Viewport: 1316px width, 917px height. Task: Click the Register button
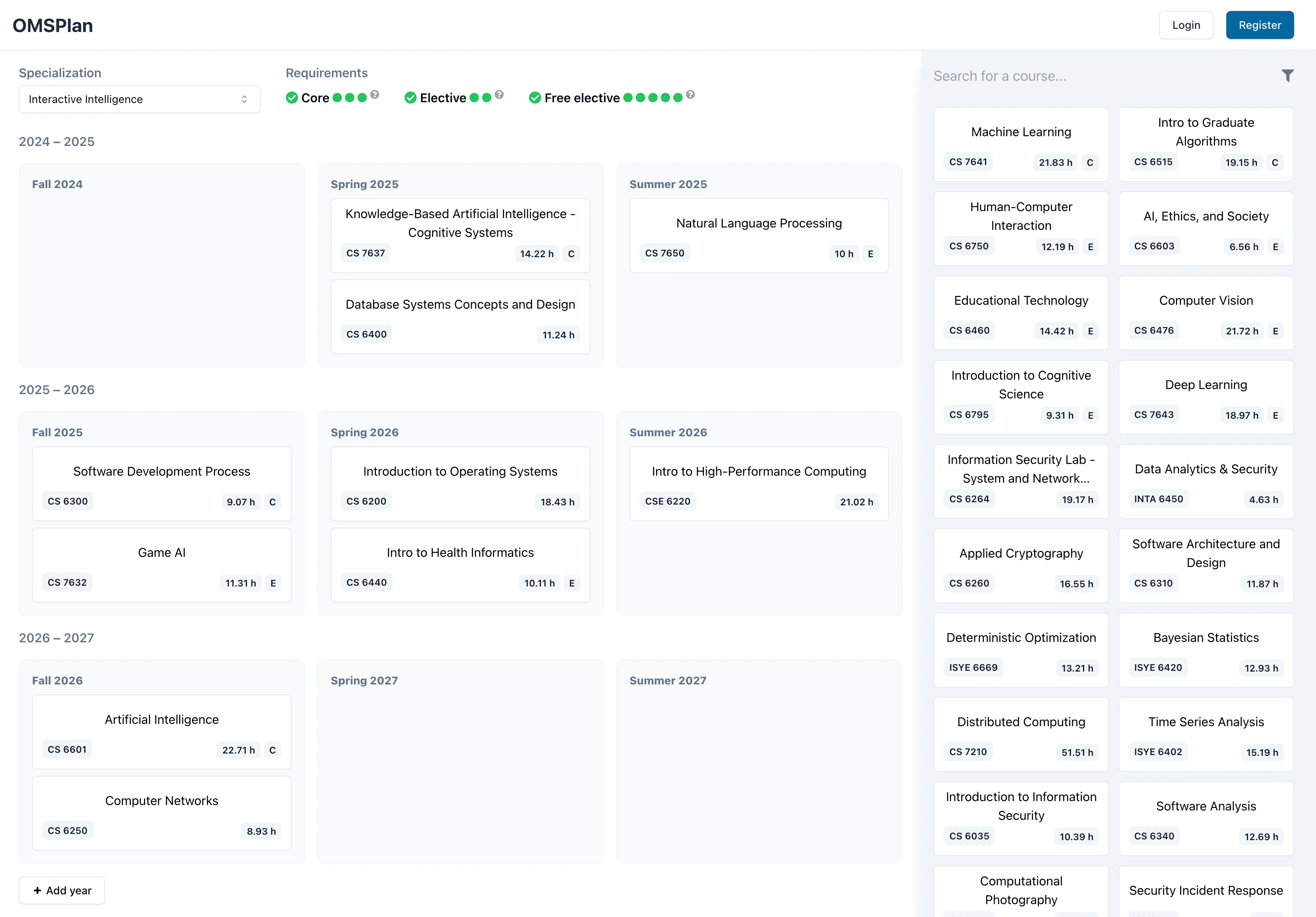(1259, 25)
